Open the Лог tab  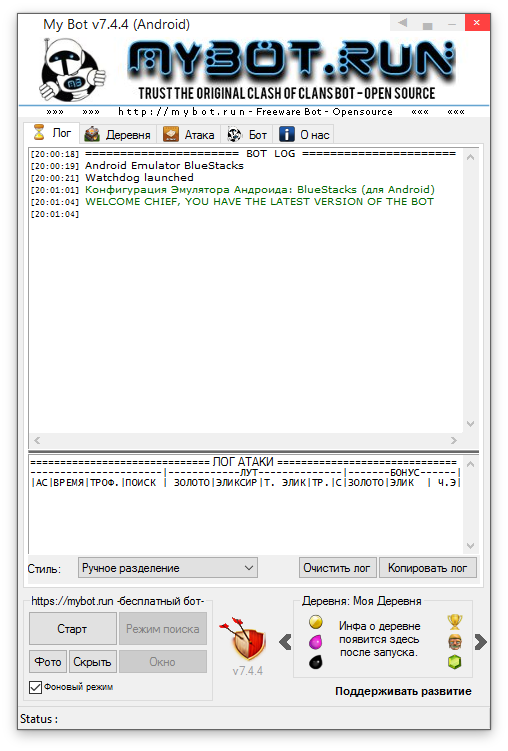(x=52, y=133)
